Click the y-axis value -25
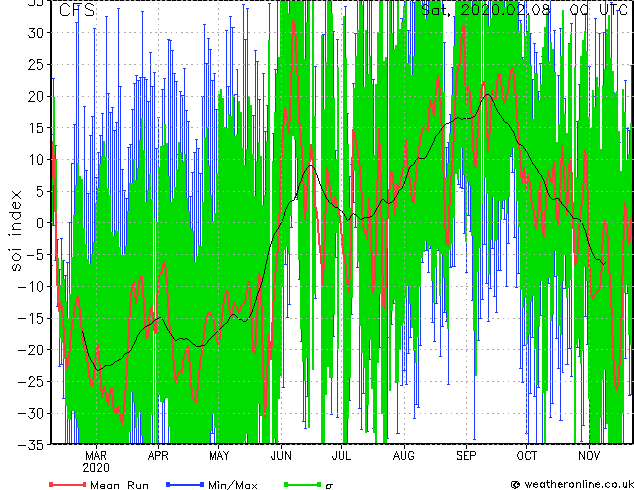 [31, 382]
